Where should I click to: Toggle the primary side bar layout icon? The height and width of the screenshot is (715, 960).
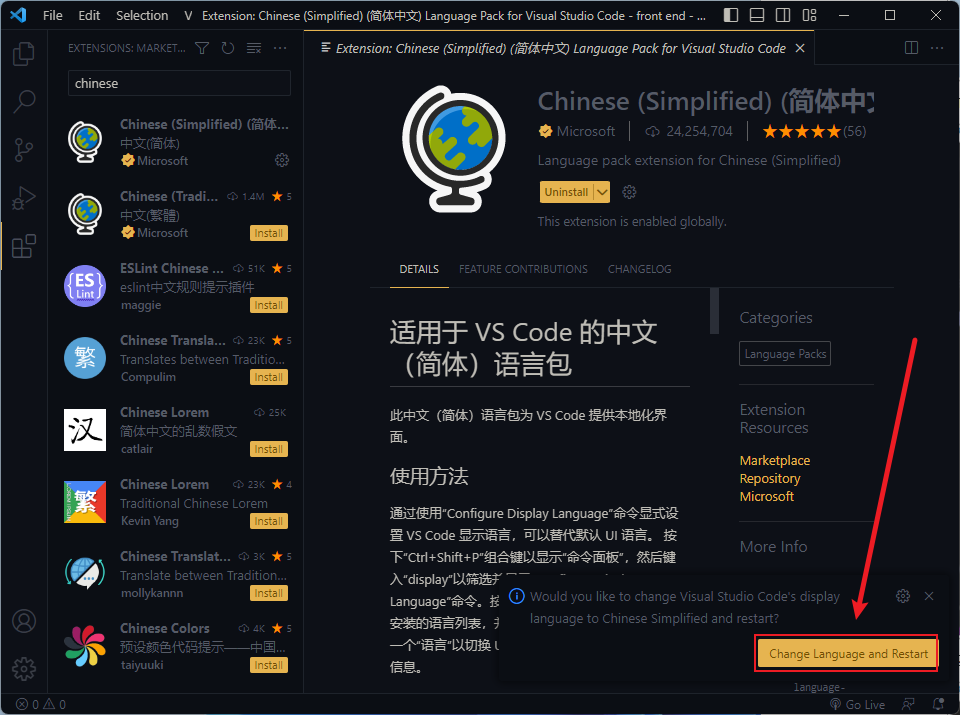[730, 15]
